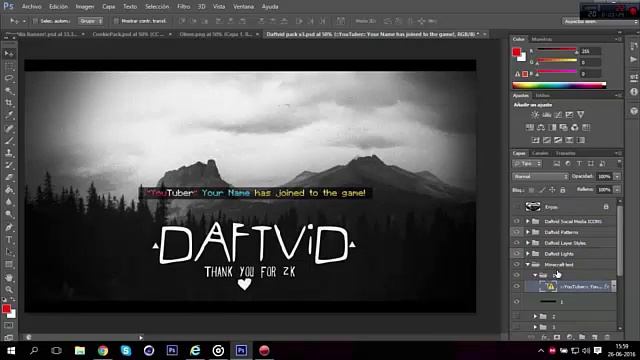Open the Relleno percentage dropdown arrow
640x360 pixels.
pos(617,190)
